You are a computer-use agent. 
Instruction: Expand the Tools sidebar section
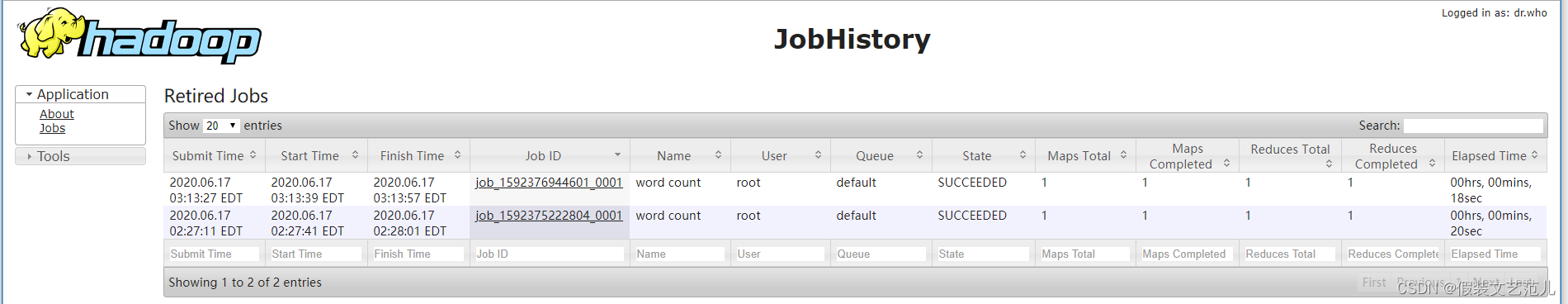click(80, 156)
